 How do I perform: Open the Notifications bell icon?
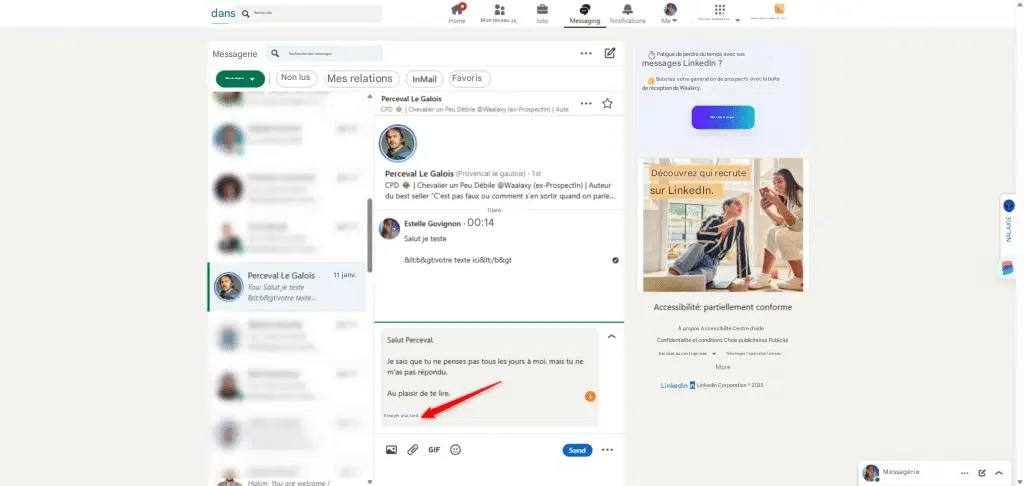(x=628, y=13)
